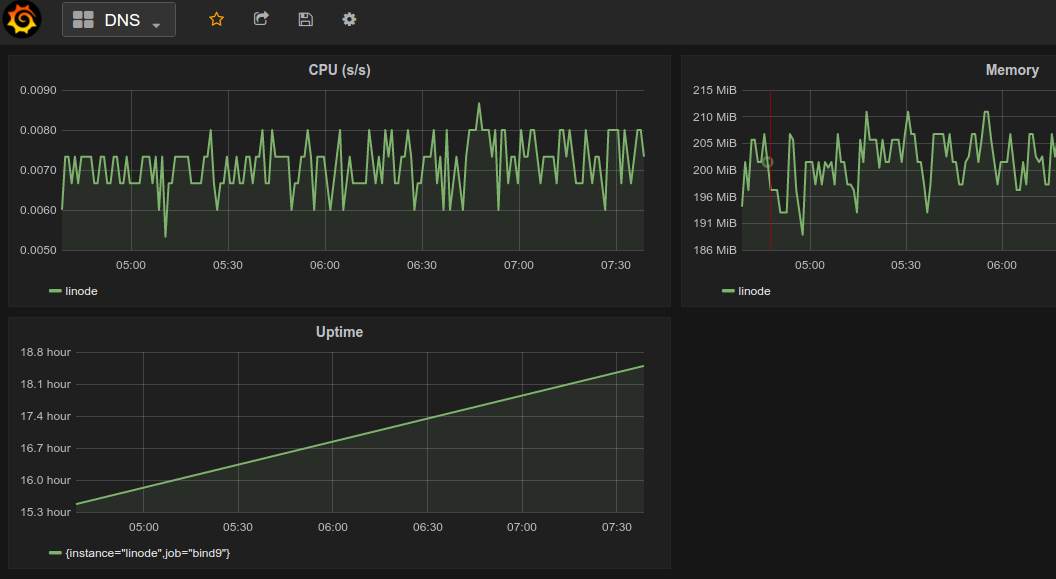Toggle the linode series in Memory legend
This screenshot has height=579, width=1056.
[754, 291]
